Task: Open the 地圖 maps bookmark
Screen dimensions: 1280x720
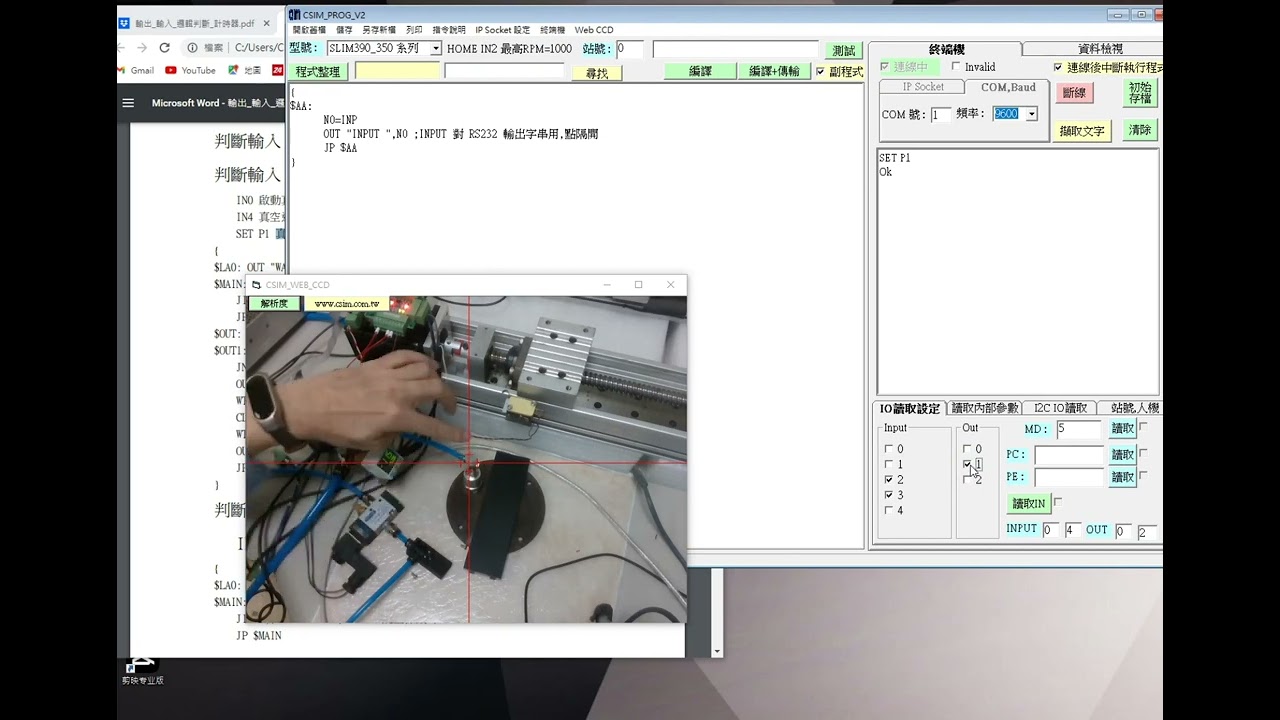Action: (x=244, y=70)
